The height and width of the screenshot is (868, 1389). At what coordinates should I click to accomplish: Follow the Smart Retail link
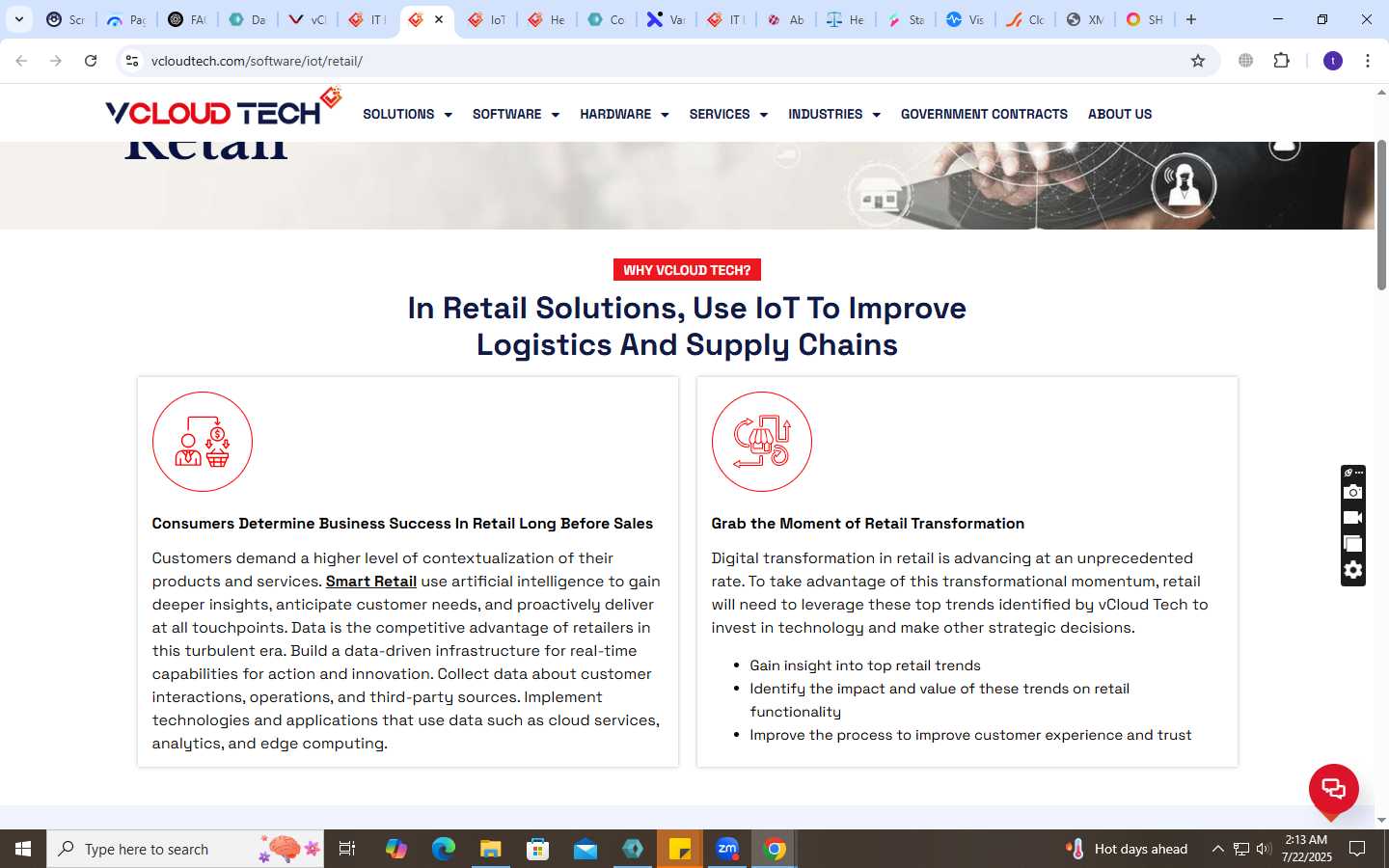[x=371, y=581]
